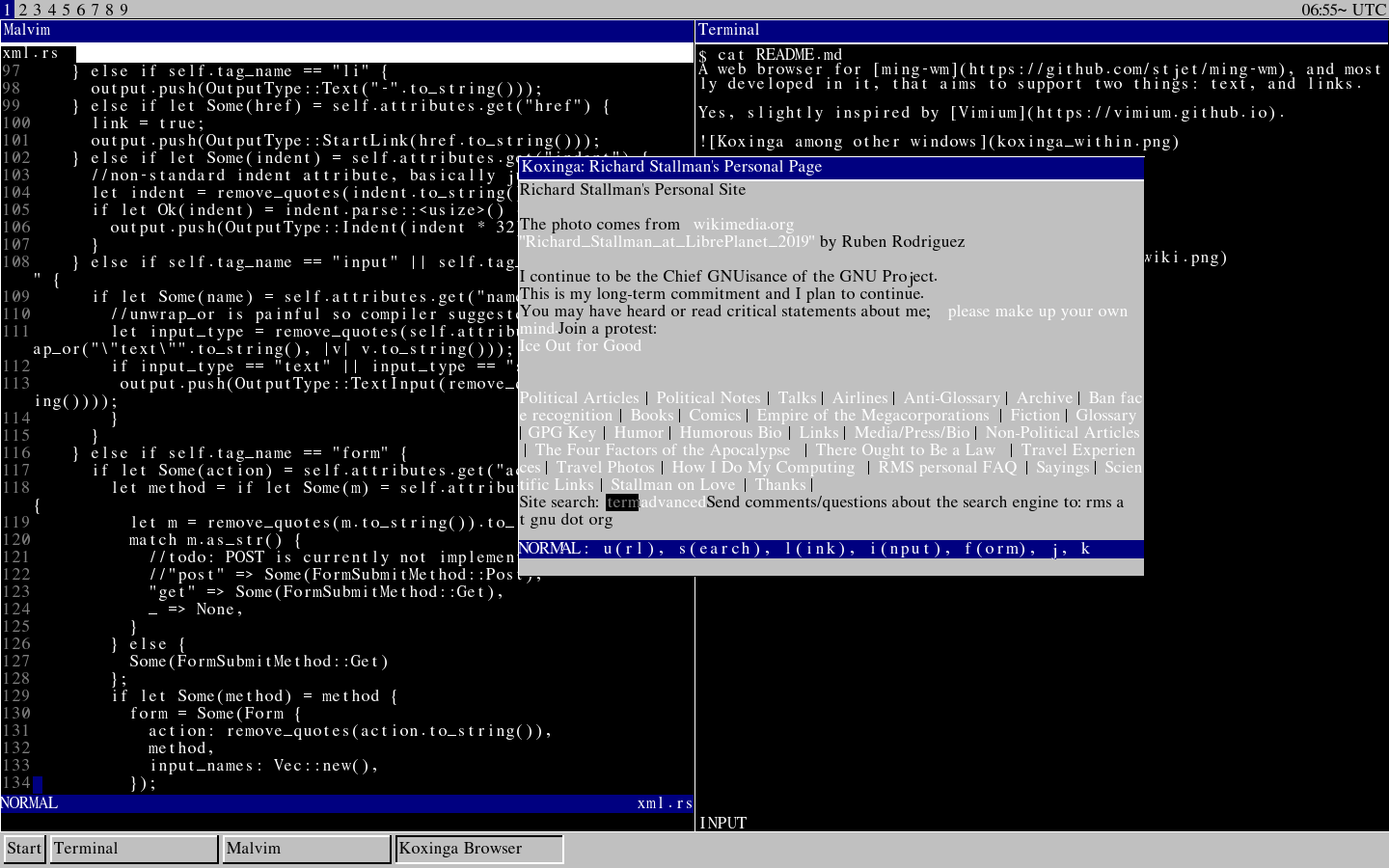Follow the wikimedia.org link
This screenshot has height=868, width=1389.
click(743, 225)
